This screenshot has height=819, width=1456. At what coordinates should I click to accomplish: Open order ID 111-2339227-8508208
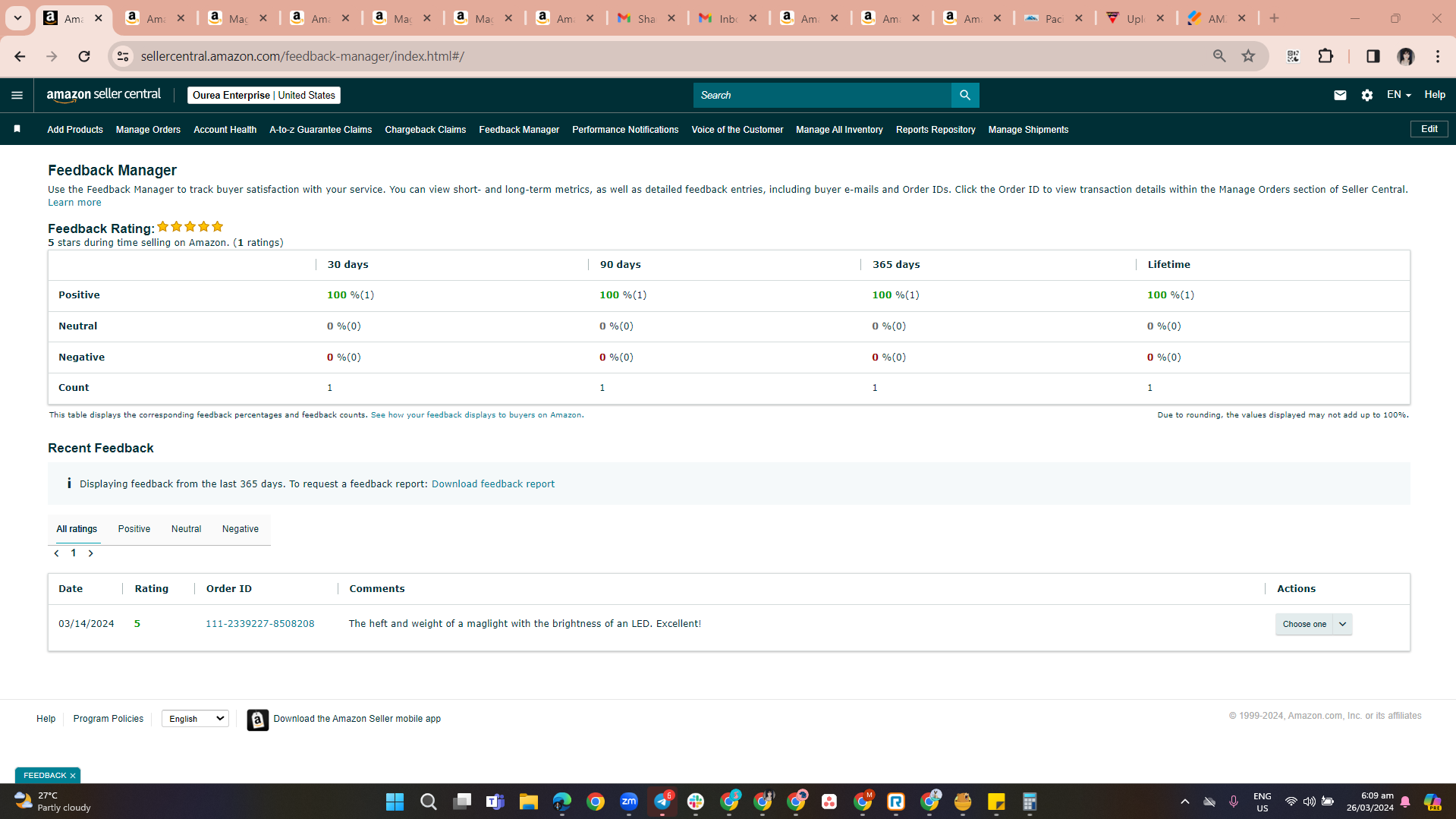tap(260, 624)
